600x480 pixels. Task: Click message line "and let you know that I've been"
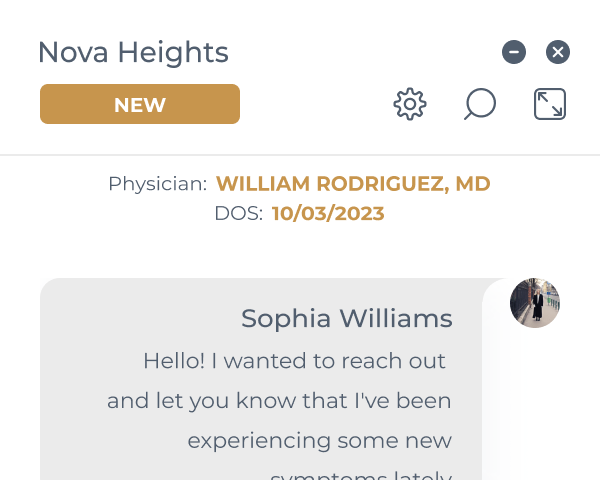279,401
